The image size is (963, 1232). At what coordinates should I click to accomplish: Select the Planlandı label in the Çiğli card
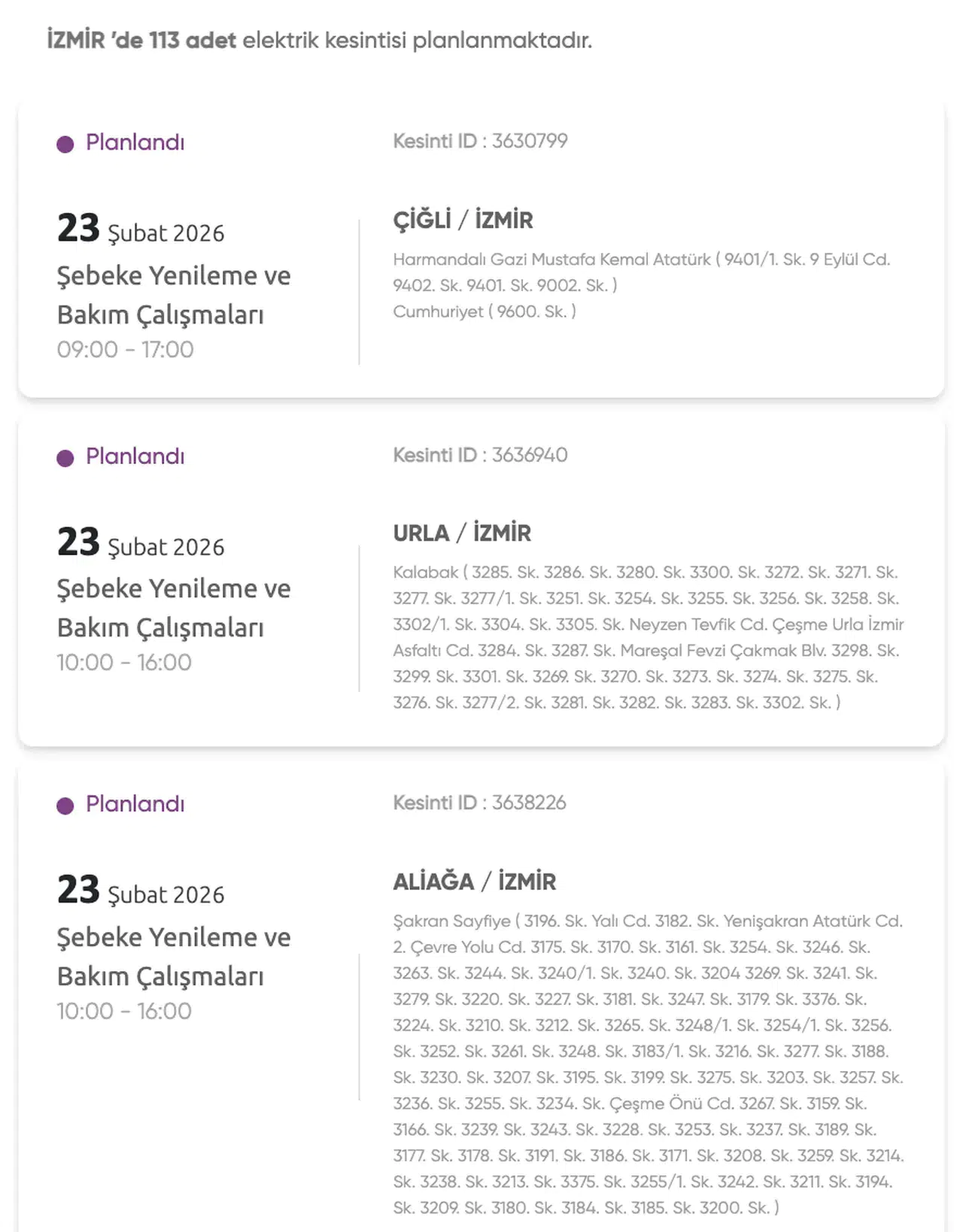(135, 142)
